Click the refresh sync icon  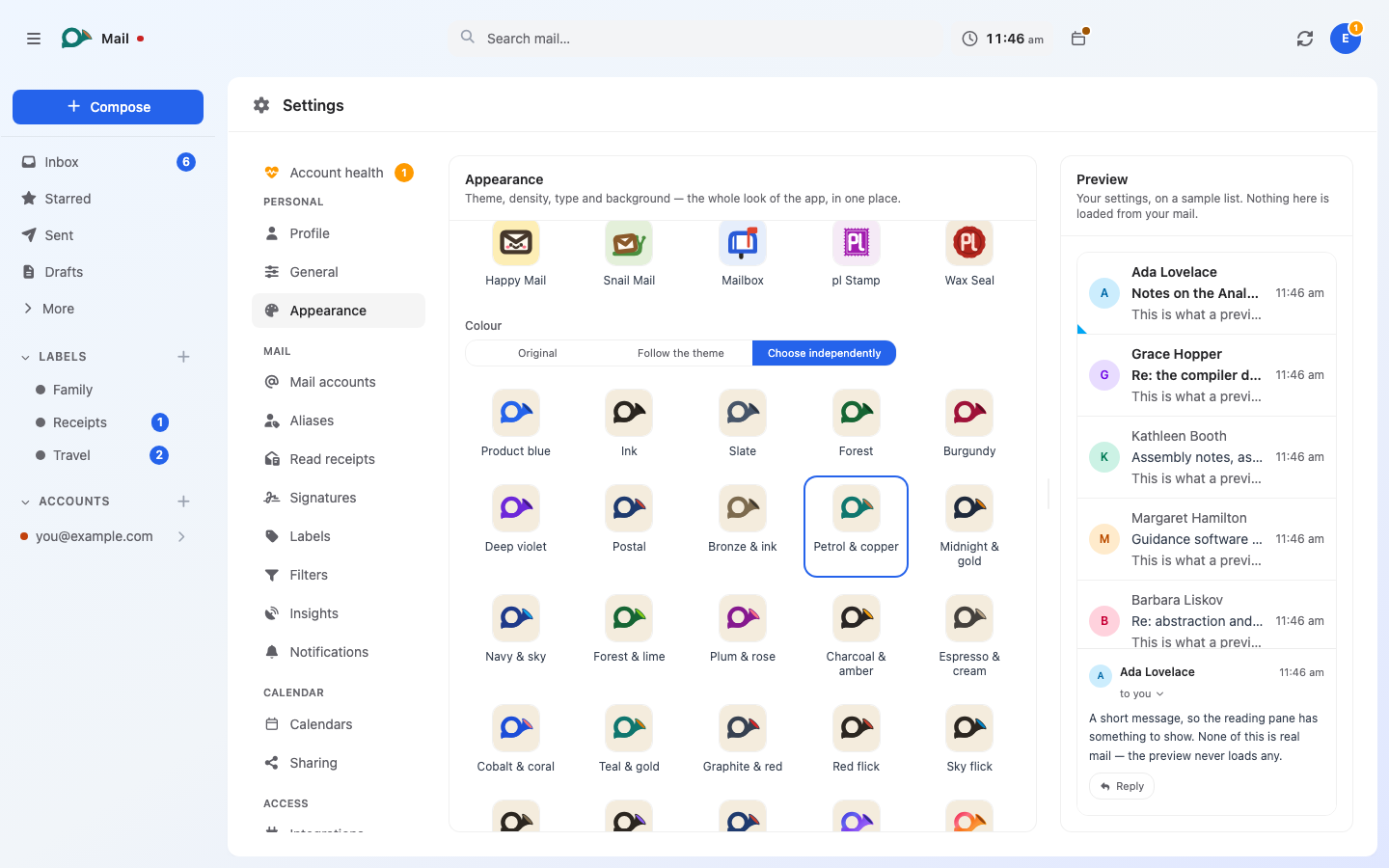pyautogui.click(x=1305, y=39)
